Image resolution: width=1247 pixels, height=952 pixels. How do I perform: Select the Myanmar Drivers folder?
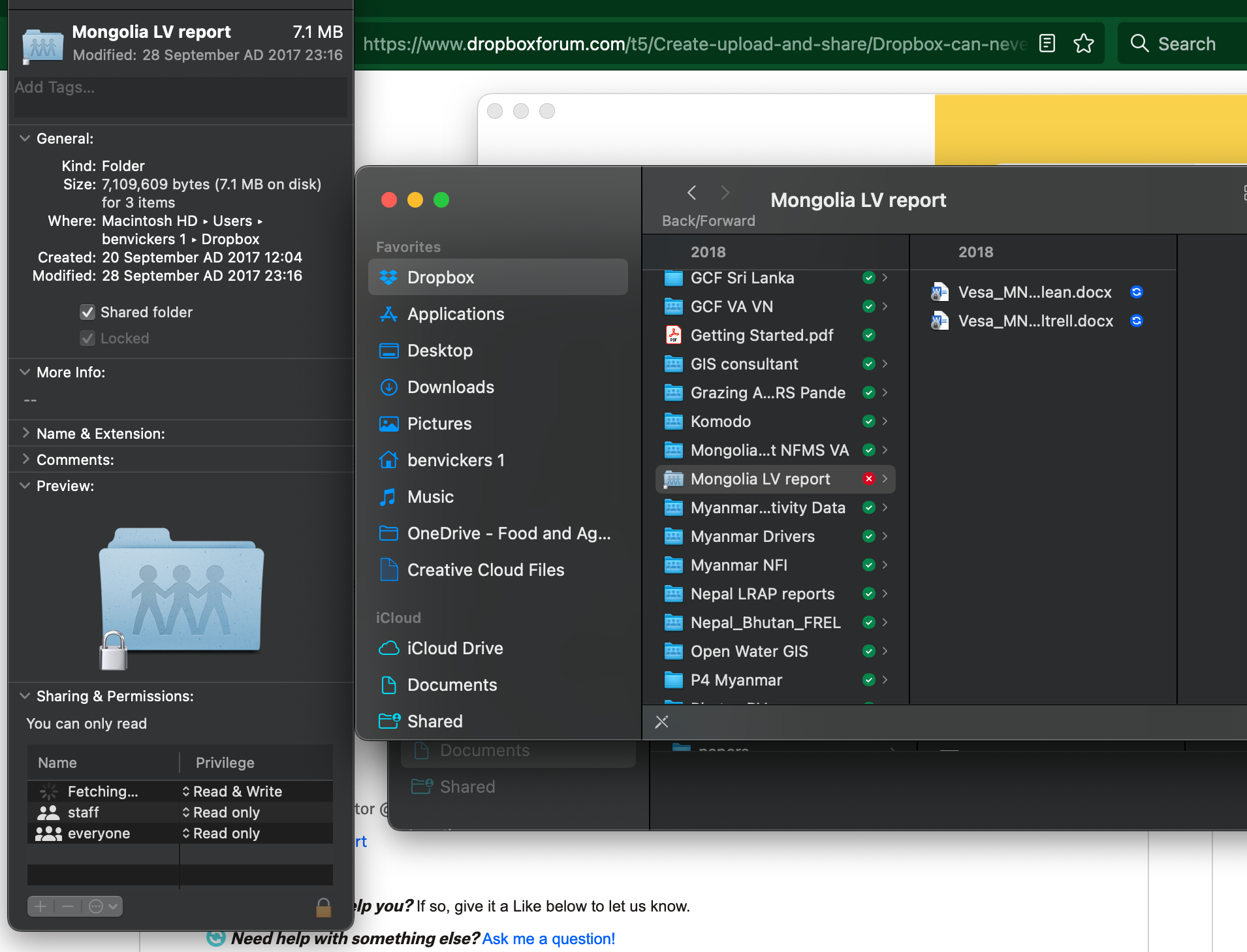[775, 536]
